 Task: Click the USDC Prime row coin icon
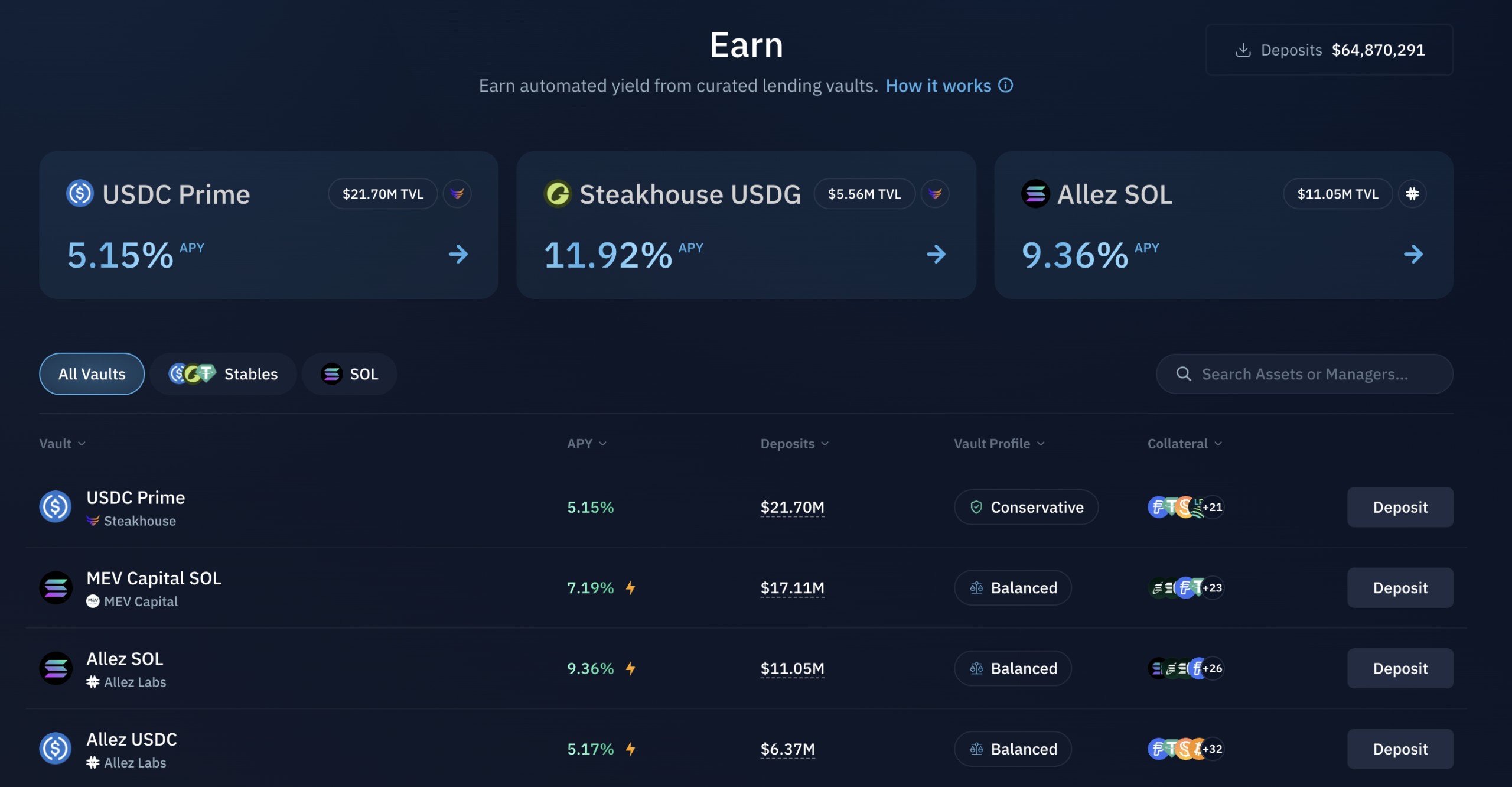point(56,507)
